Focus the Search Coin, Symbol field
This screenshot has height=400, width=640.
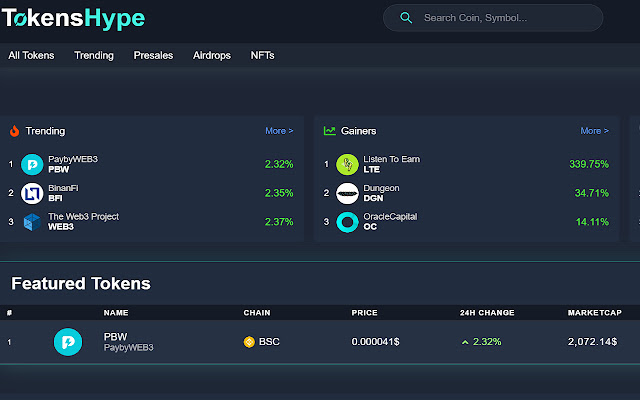pos(493,18)
